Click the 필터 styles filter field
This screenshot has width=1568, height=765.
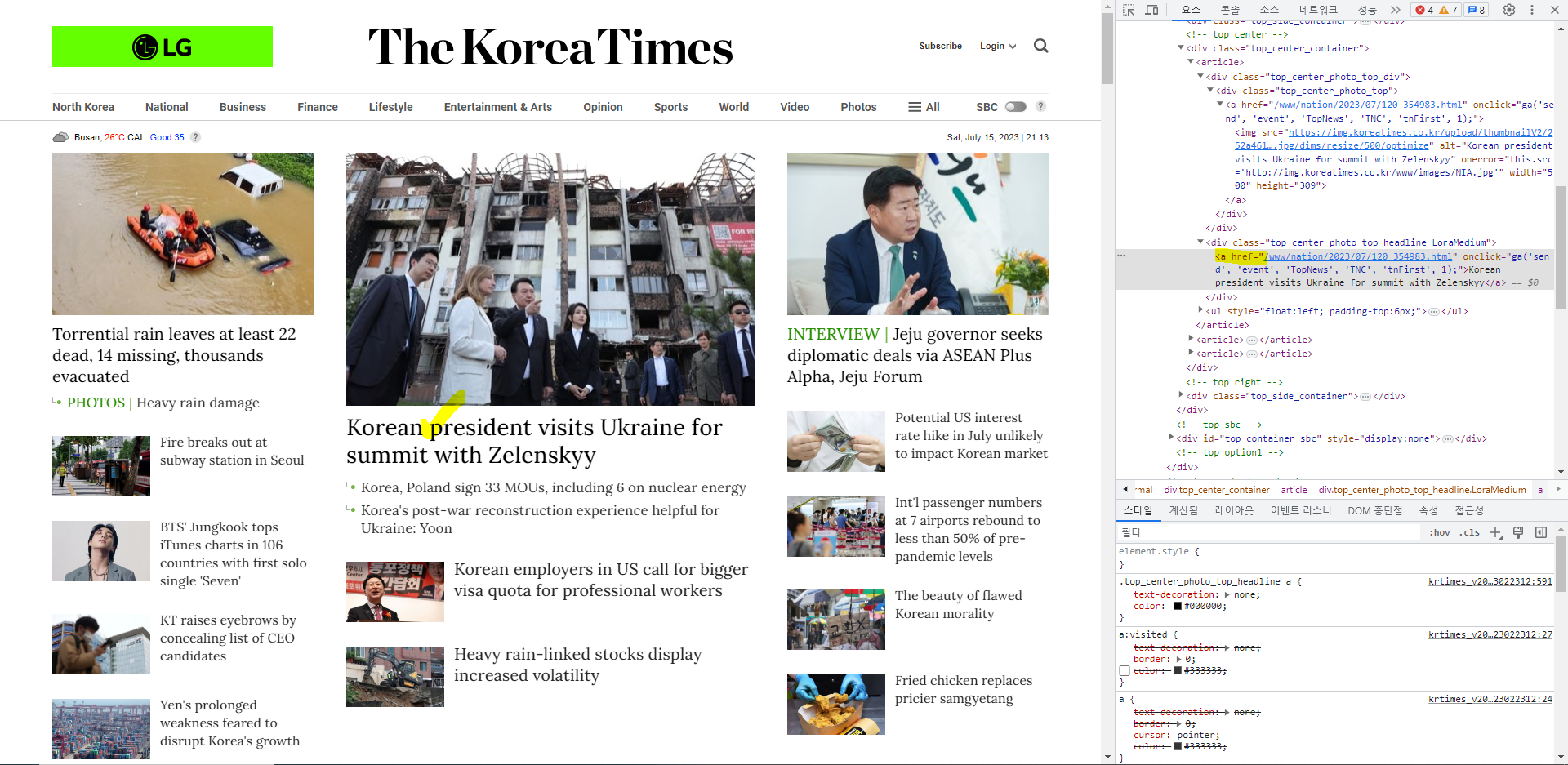[1269, 532]
